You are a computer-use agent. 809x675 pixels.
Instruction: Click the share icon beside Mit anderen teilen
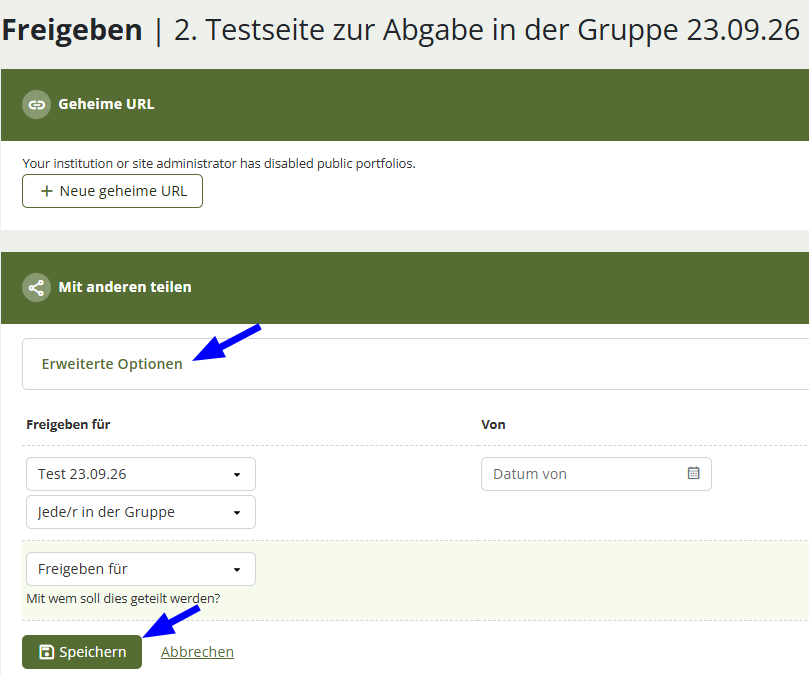pyautogui.click(x=36, y=287)
